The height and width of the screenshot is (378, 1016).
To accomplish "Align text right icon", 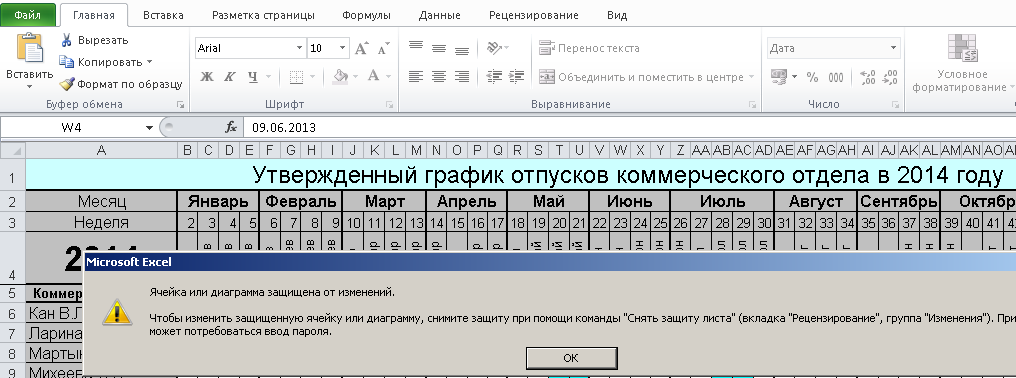I will pyautogui.click(x=461, y=77).
